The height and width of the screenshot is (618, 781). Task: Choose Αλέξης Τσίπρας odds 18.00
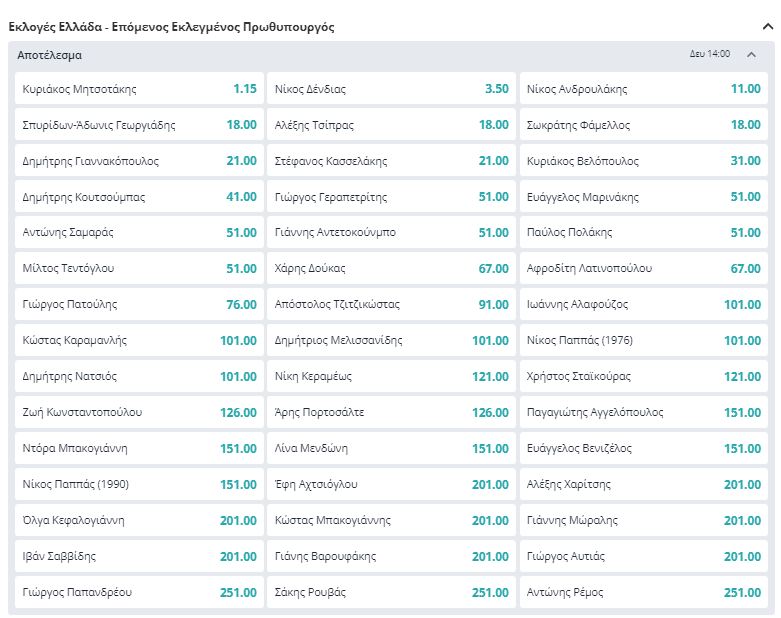(x=391, y=125)
